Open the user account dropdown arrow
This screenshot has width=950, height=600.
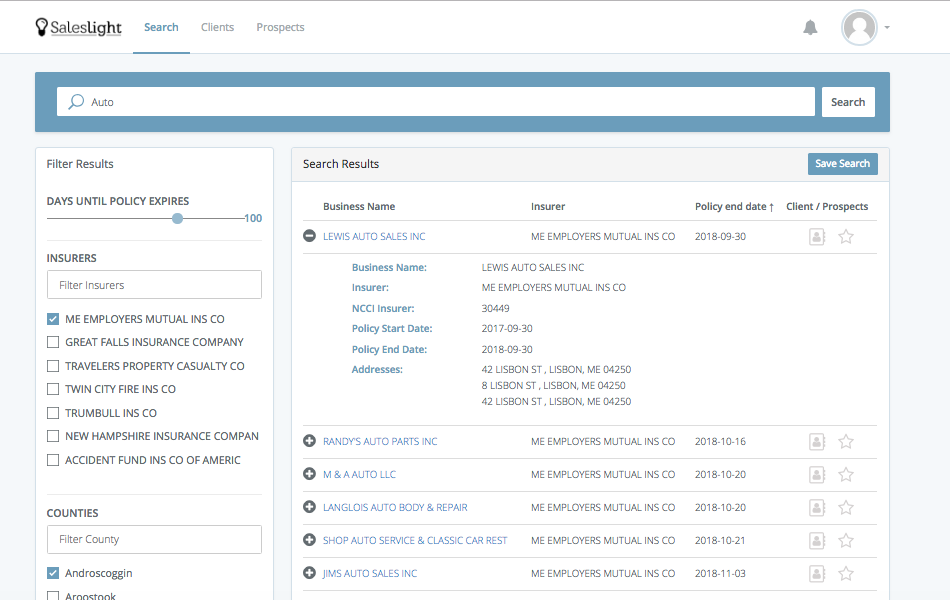point(887,27)
